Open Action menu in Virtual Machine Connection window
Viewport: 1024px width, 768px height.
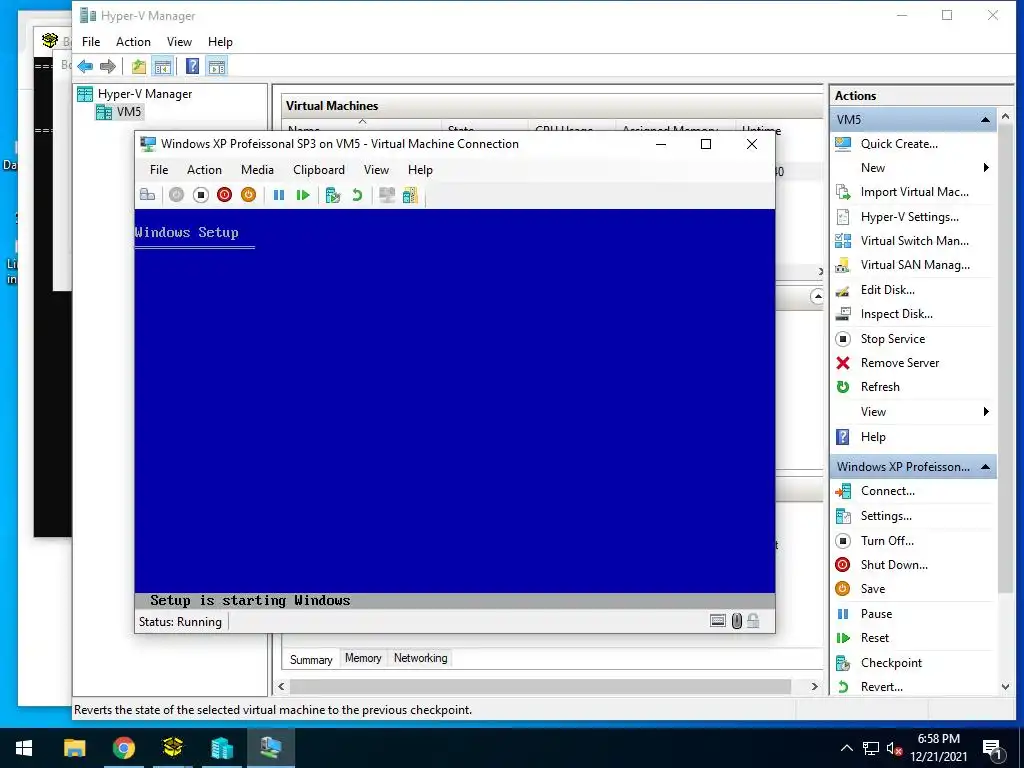204,170
